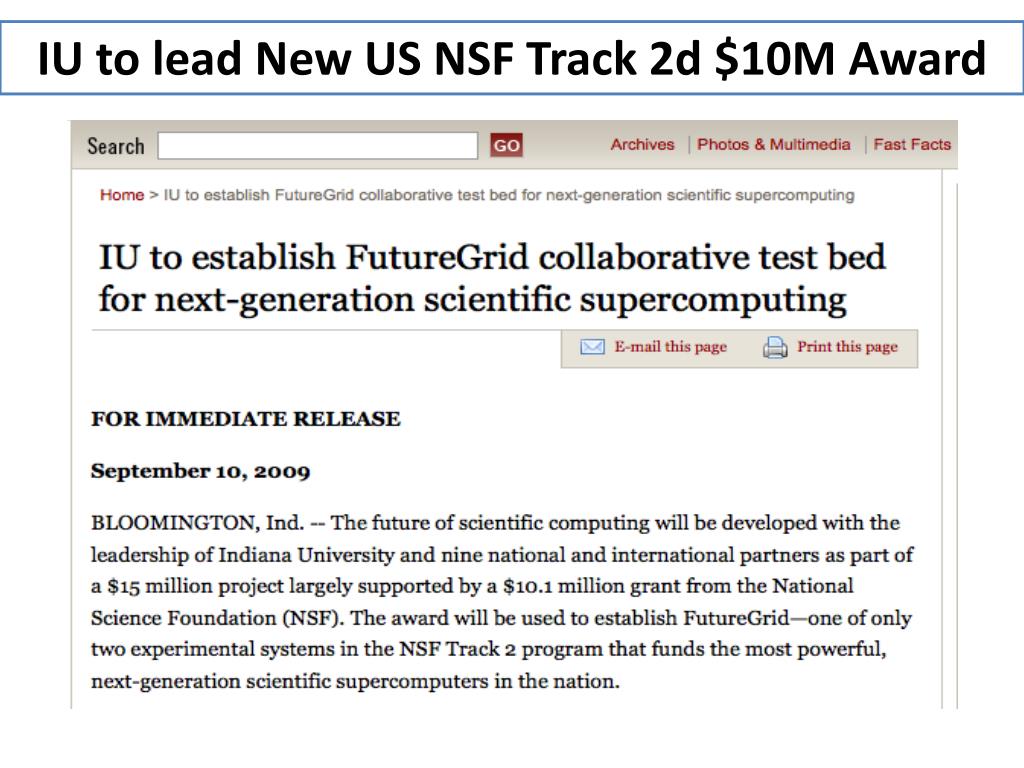1024x768 pixels.
Task: Click the red GO search button
Action: point(507,145)
